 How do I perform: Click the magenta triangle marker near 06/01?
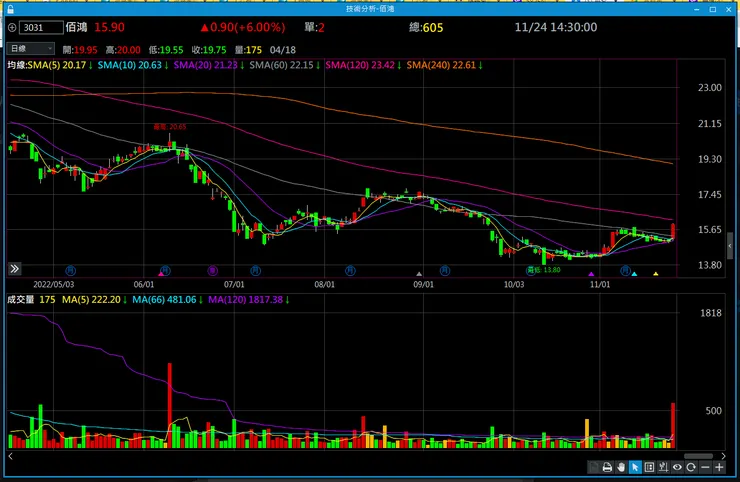click(160, 274)
